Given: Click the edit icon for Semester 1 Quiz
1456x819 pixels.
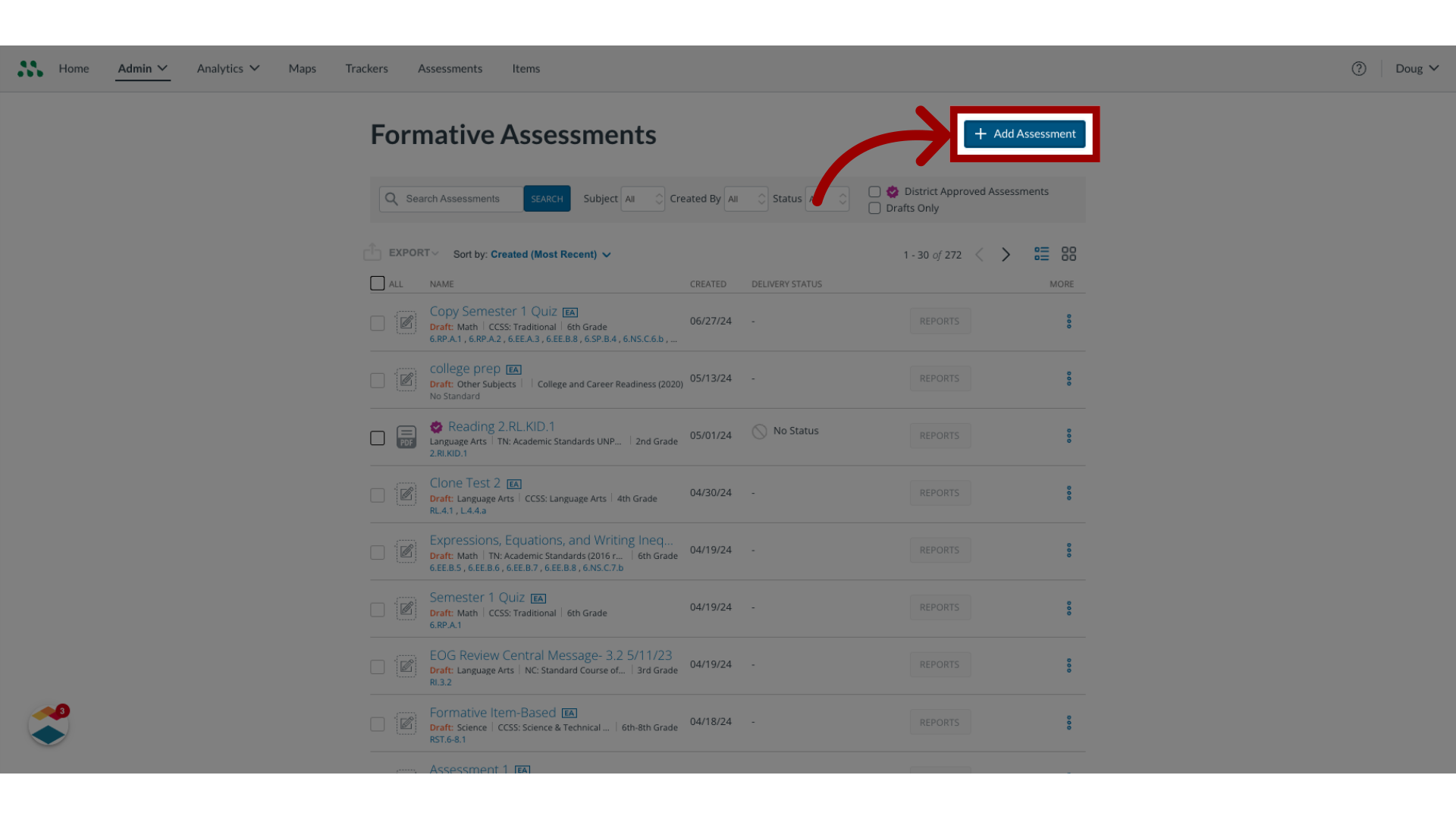Looking at the screenshot, I should (x=406, y=608).
